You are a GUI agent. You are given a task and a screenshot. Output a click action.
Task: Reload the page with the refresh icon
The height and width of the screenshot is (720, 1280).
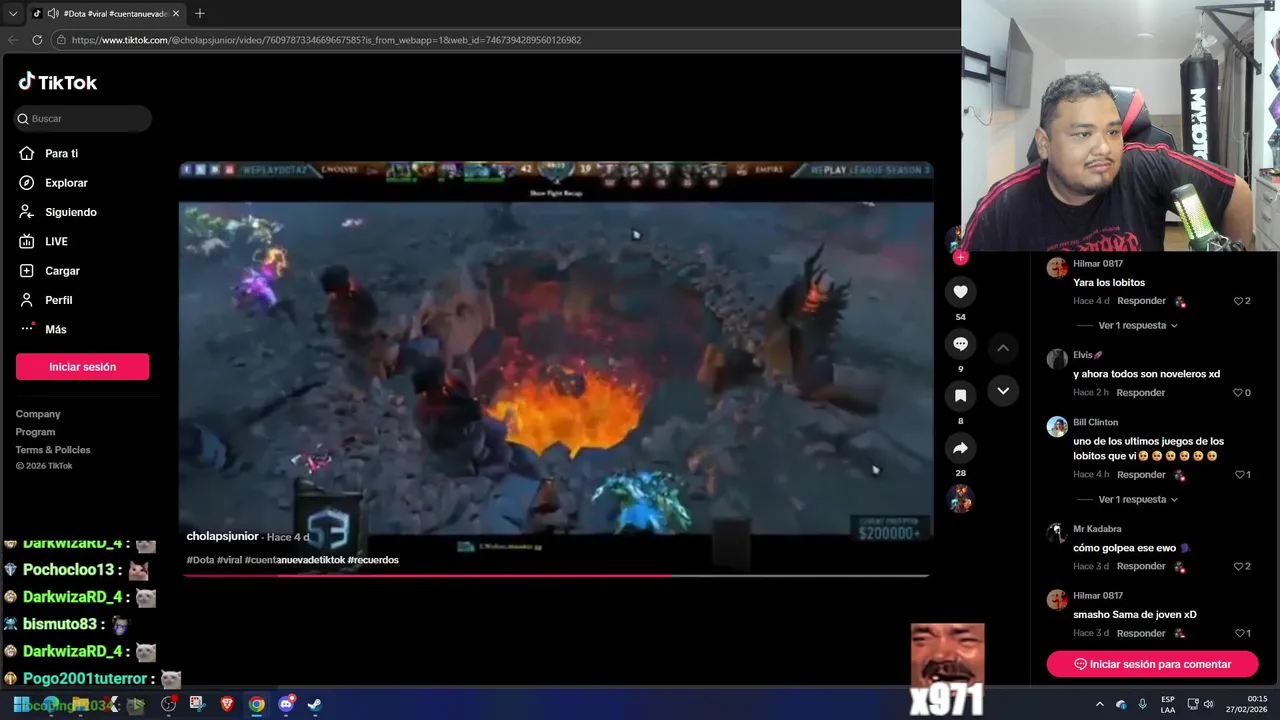tap(37, 40)
